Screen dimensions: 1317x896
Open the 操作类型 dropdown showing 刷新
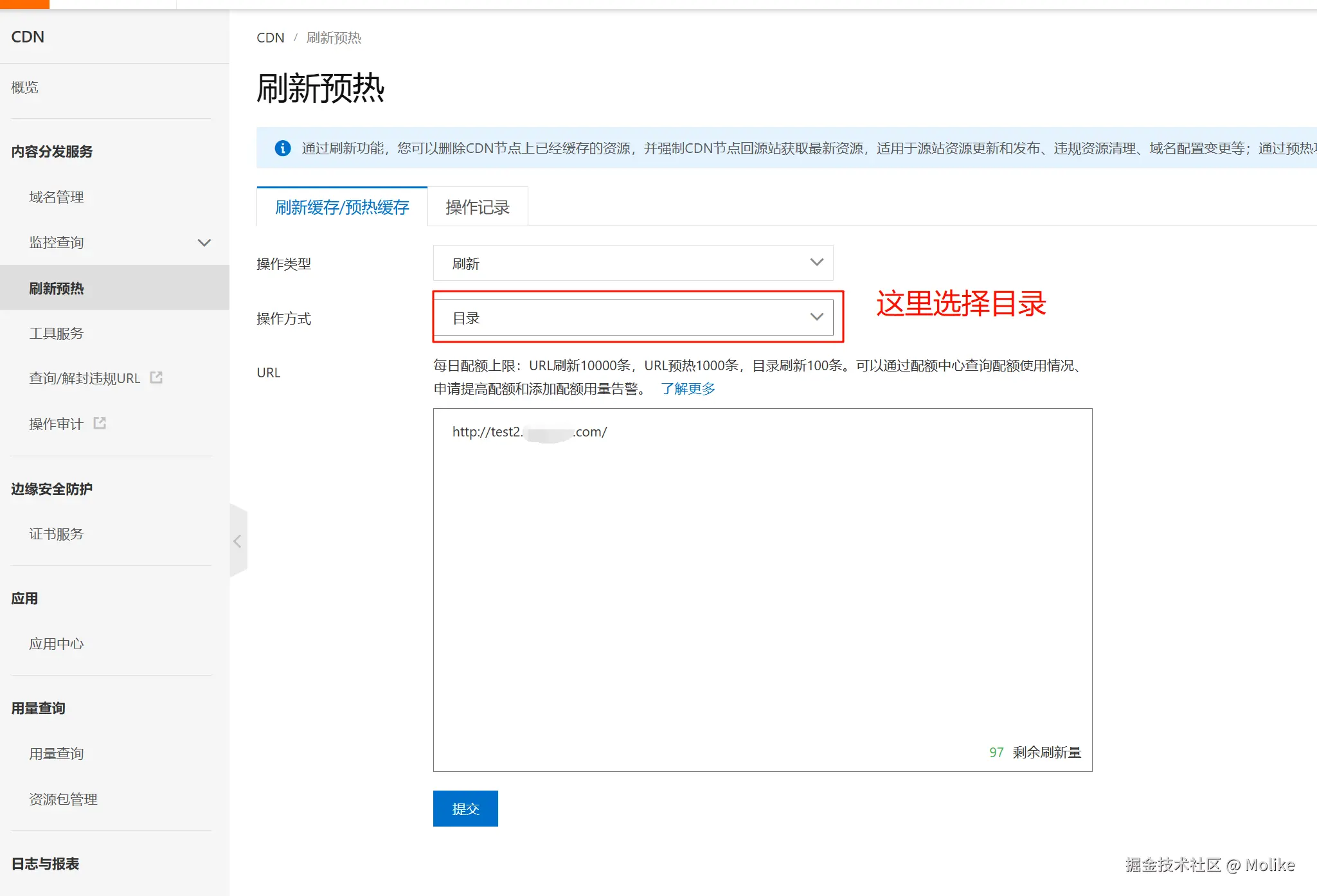[x=632, y=263]
